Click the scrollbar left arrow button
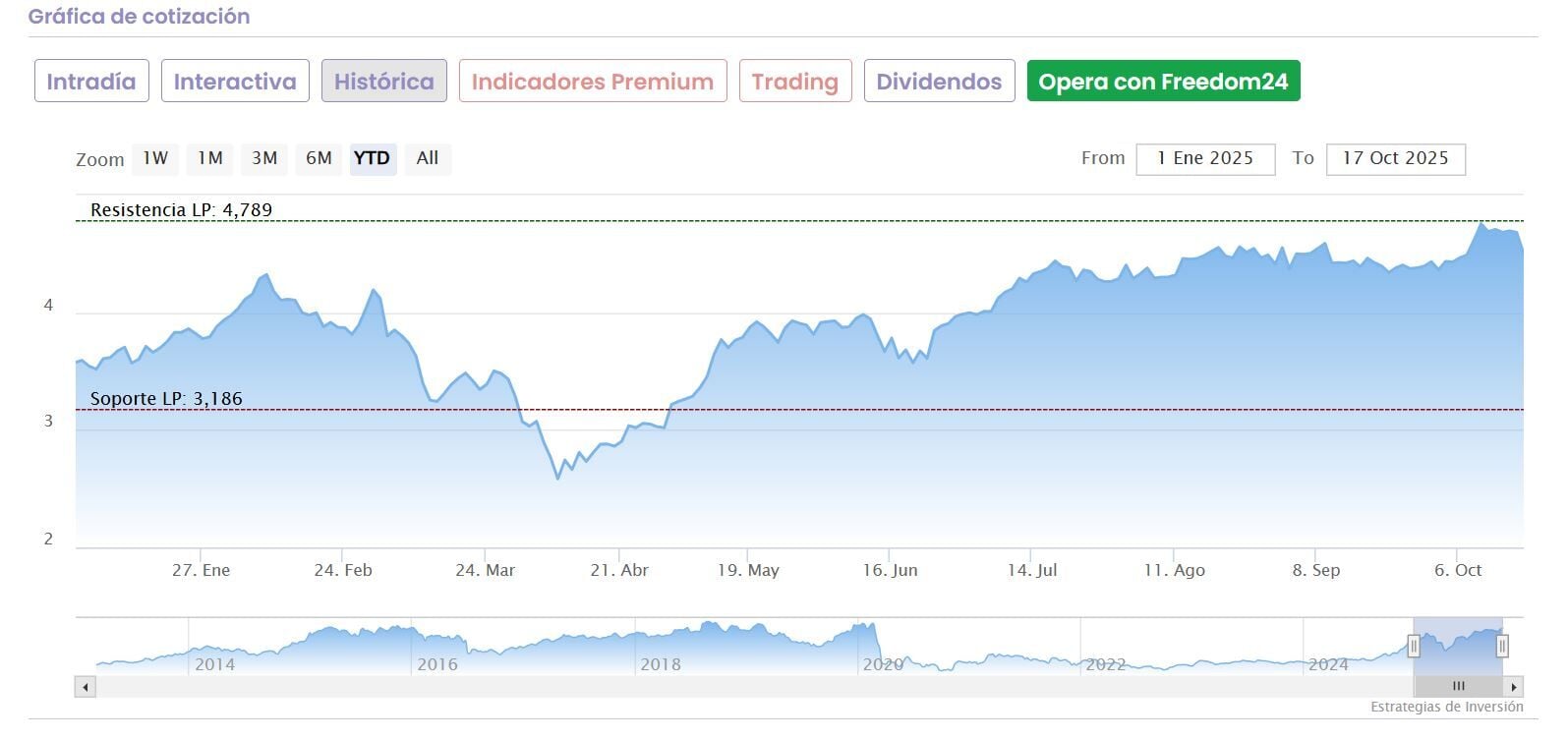This screenshot has width=1568, height=740. (86, 687)
